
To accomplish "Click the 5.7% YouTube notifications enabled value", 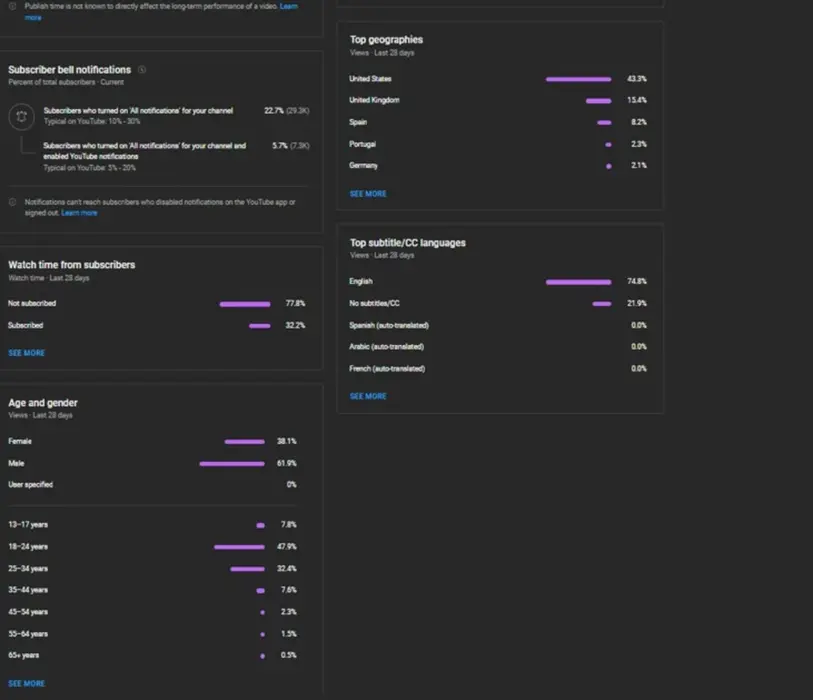I will pos(280,146).
